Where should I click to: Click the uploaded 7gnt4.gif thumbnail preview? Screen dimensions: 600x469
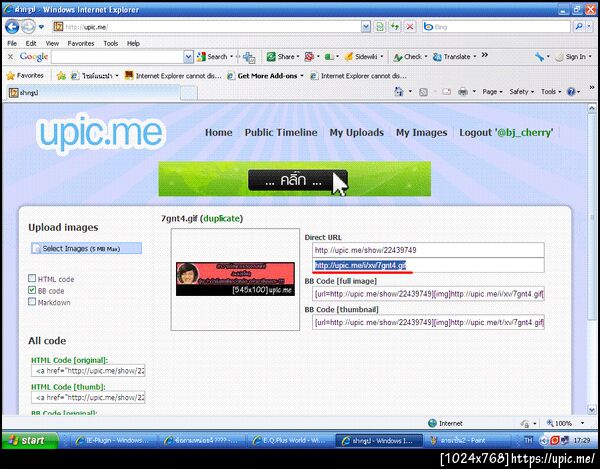coord(235,279)
